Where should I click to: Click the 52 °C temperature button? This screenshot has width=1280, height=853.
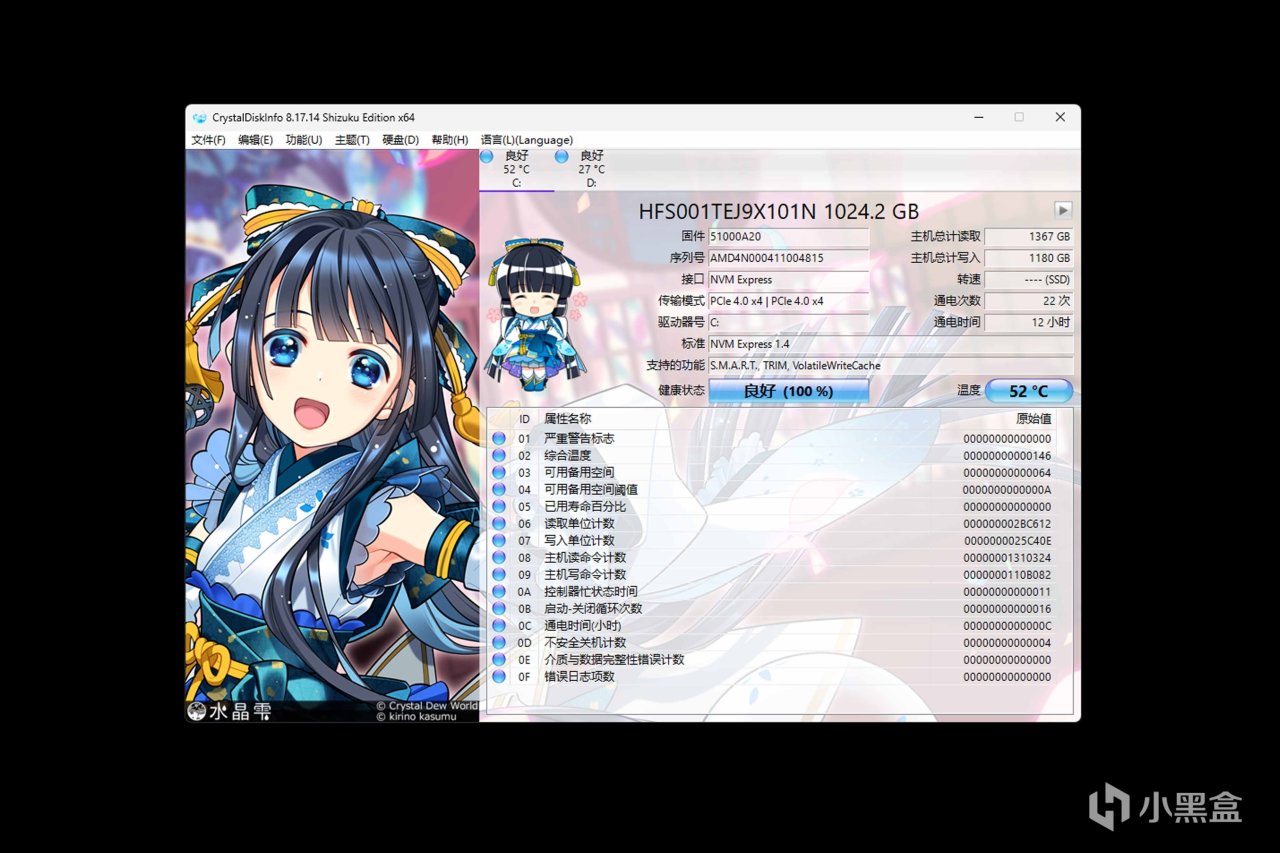tap(1028, 391)
